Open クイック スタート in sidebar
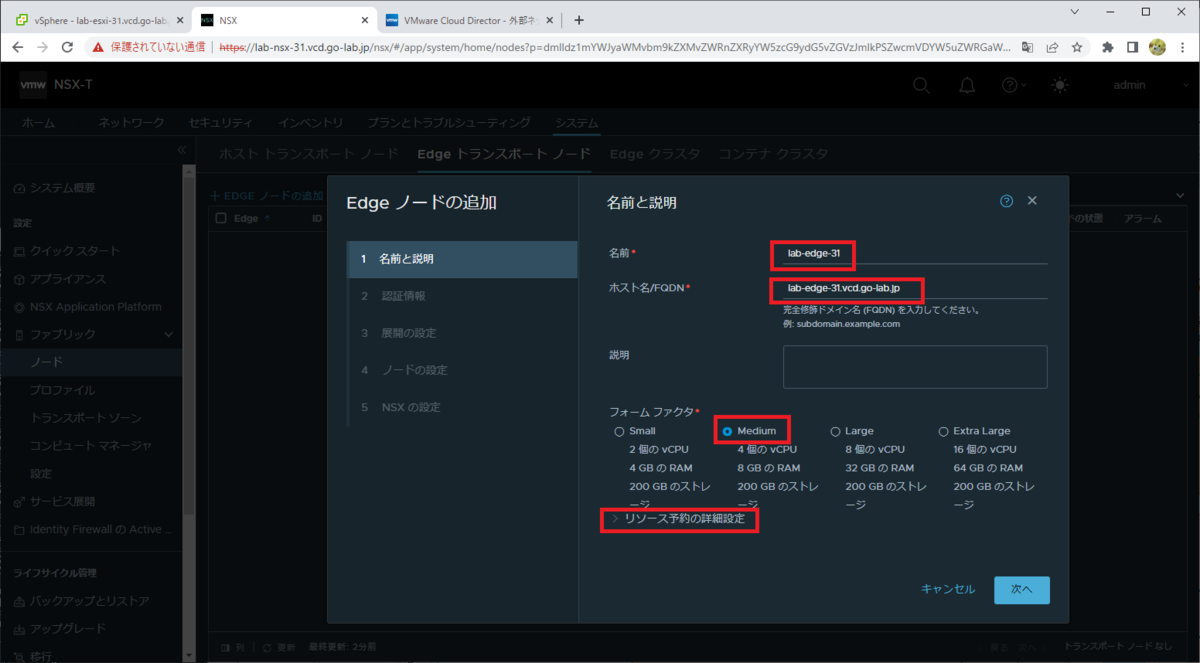 click(x=74, y=251)
